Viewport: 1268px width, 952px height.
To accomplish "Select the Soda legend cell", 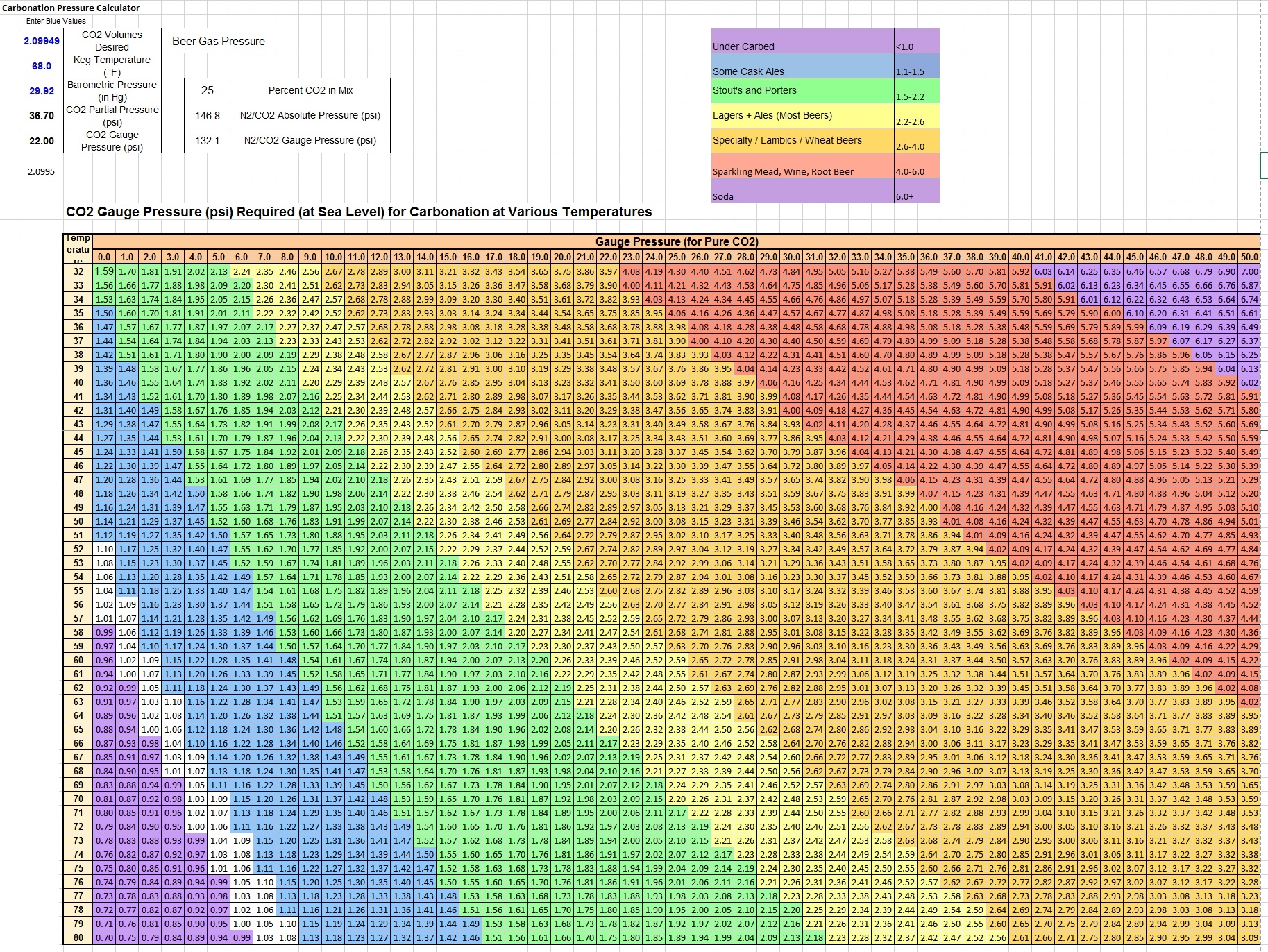I will [802, 191].
